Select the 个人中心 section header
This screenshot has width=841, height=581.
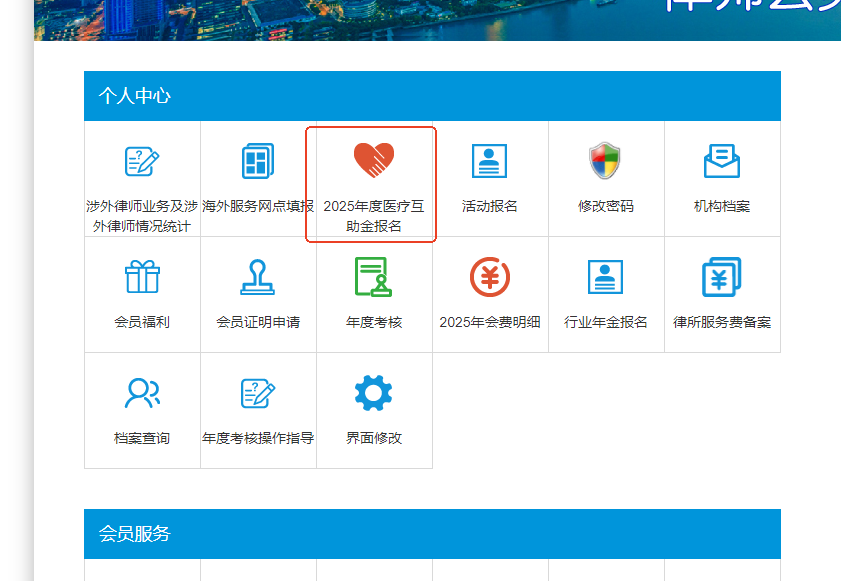135,96
